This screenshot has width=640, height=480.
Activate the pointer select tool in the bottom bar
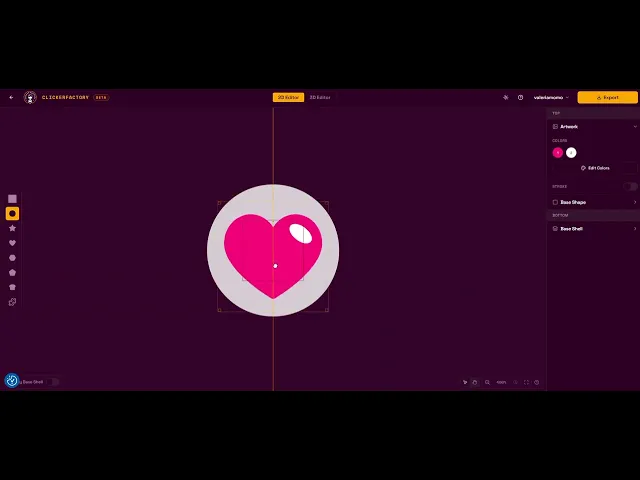point(465,382)
